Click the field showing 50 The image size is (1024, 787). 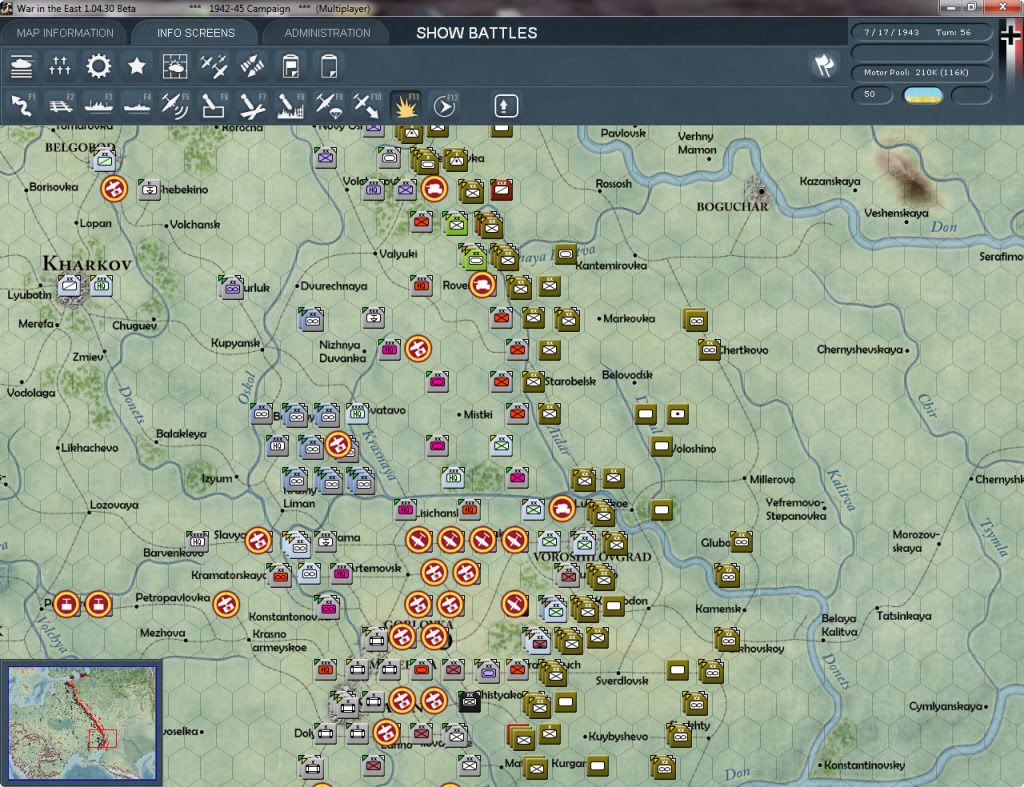click(872, 95)
